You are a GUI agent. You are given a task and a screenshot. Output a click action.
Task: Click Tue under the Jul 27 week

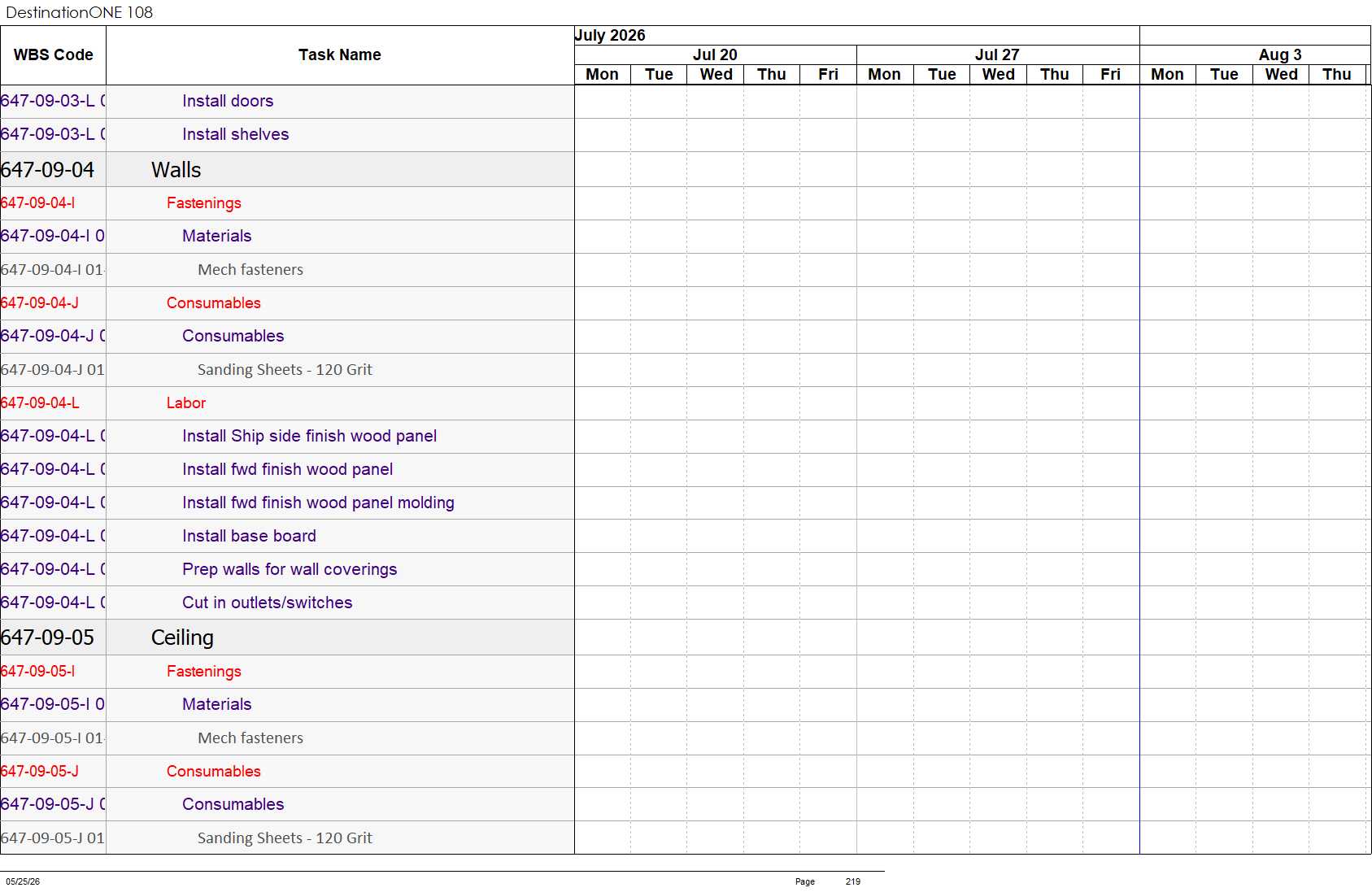click(x=942, y=74)
